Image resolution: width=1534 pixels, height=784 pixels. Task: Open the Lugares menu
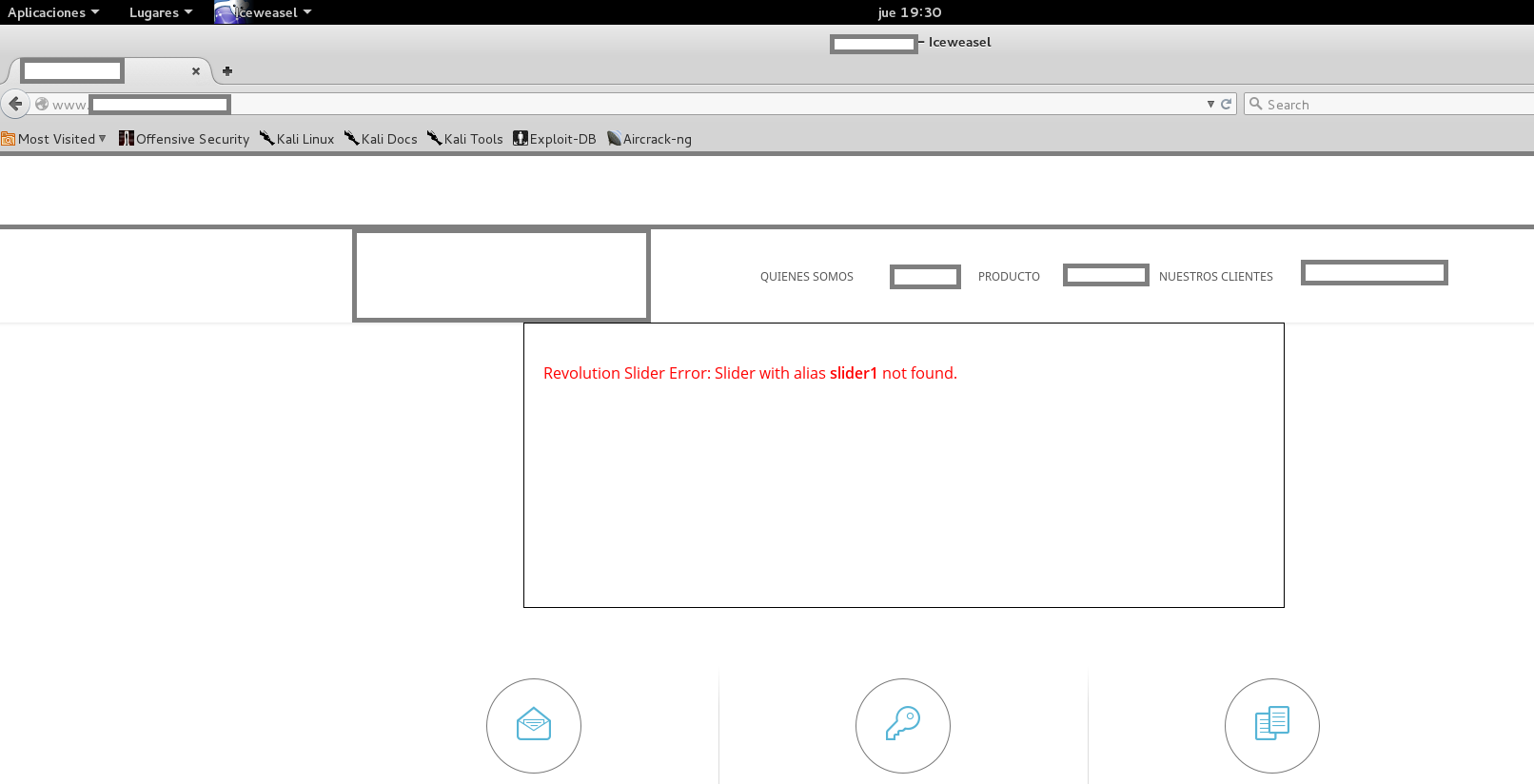click(160, 12)
